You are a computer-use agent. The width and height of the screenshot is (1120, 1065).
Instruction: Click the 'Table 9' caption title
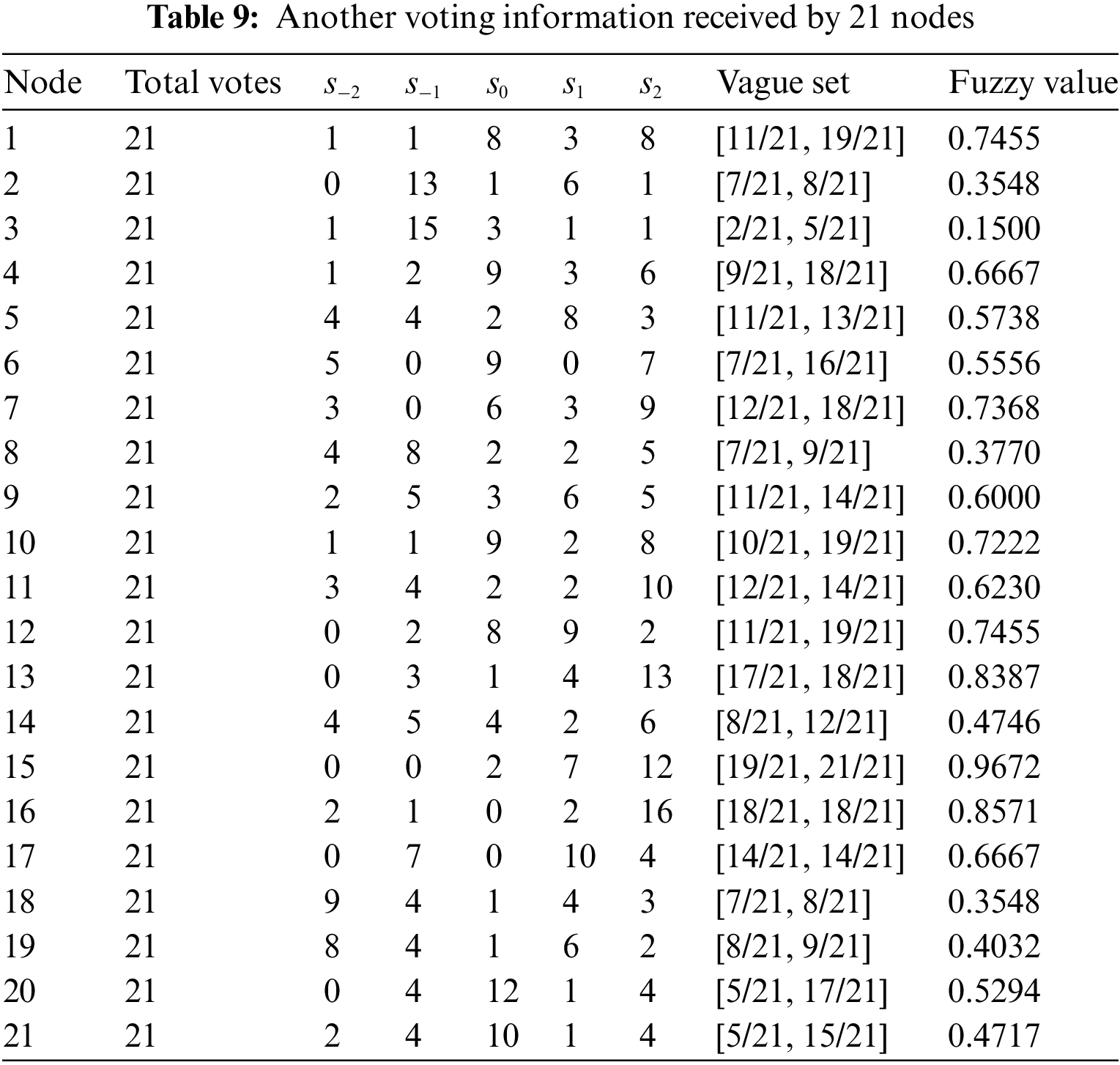560,18
